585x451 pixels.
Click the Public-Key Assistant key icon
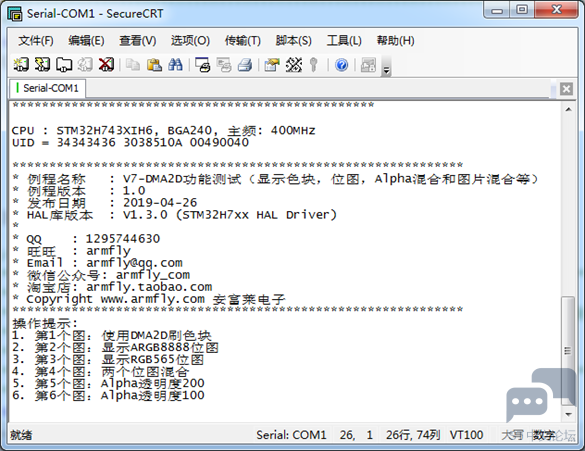coord(314,65)
